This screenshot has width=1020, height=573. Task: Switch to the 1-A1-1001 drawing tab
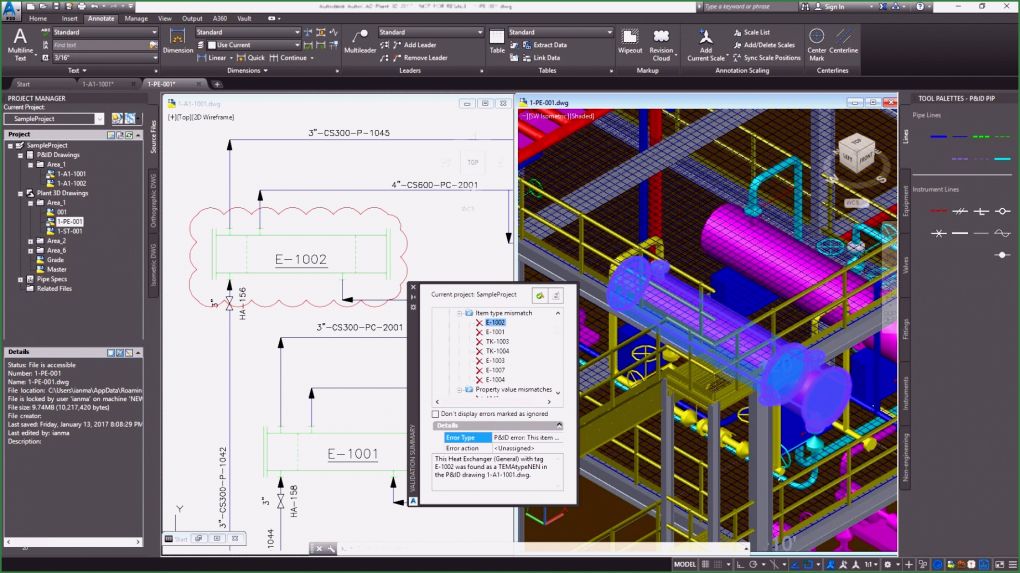coord(98,84)
